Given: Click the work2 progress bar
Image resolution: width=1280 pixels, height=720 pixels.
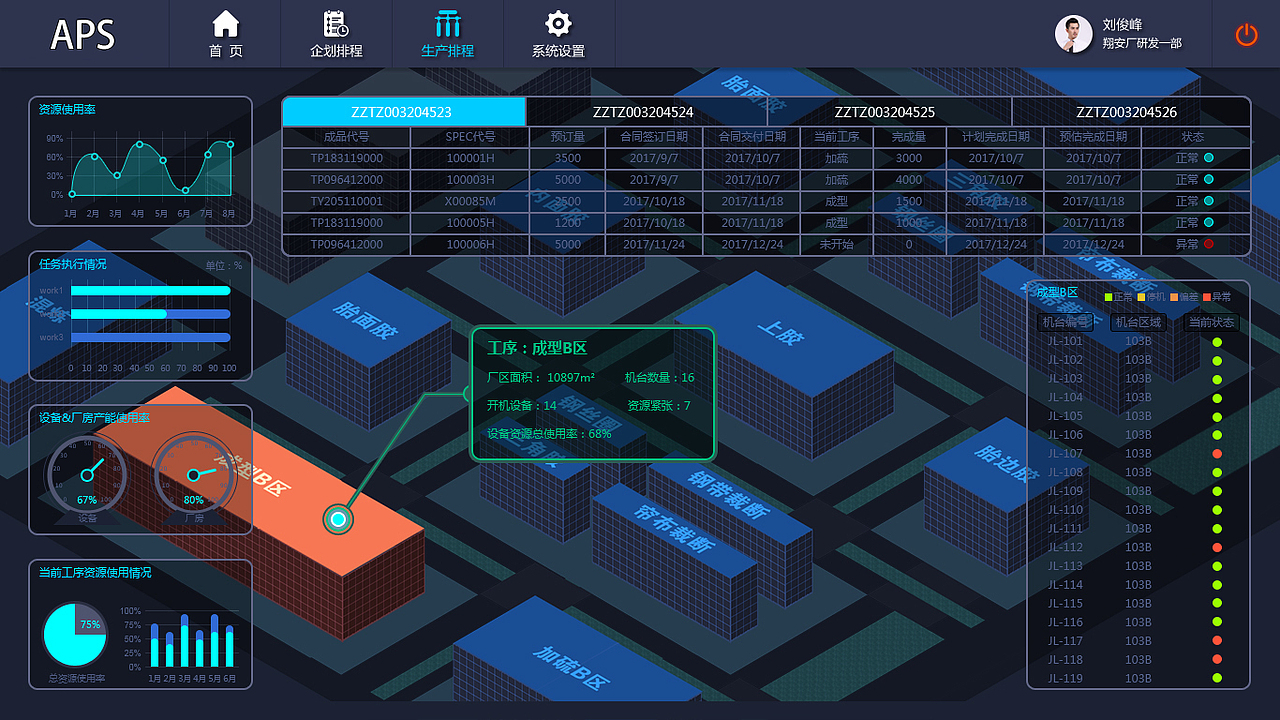Looking at the screenshot, I should pyautogui.click(x=151, y=314).
